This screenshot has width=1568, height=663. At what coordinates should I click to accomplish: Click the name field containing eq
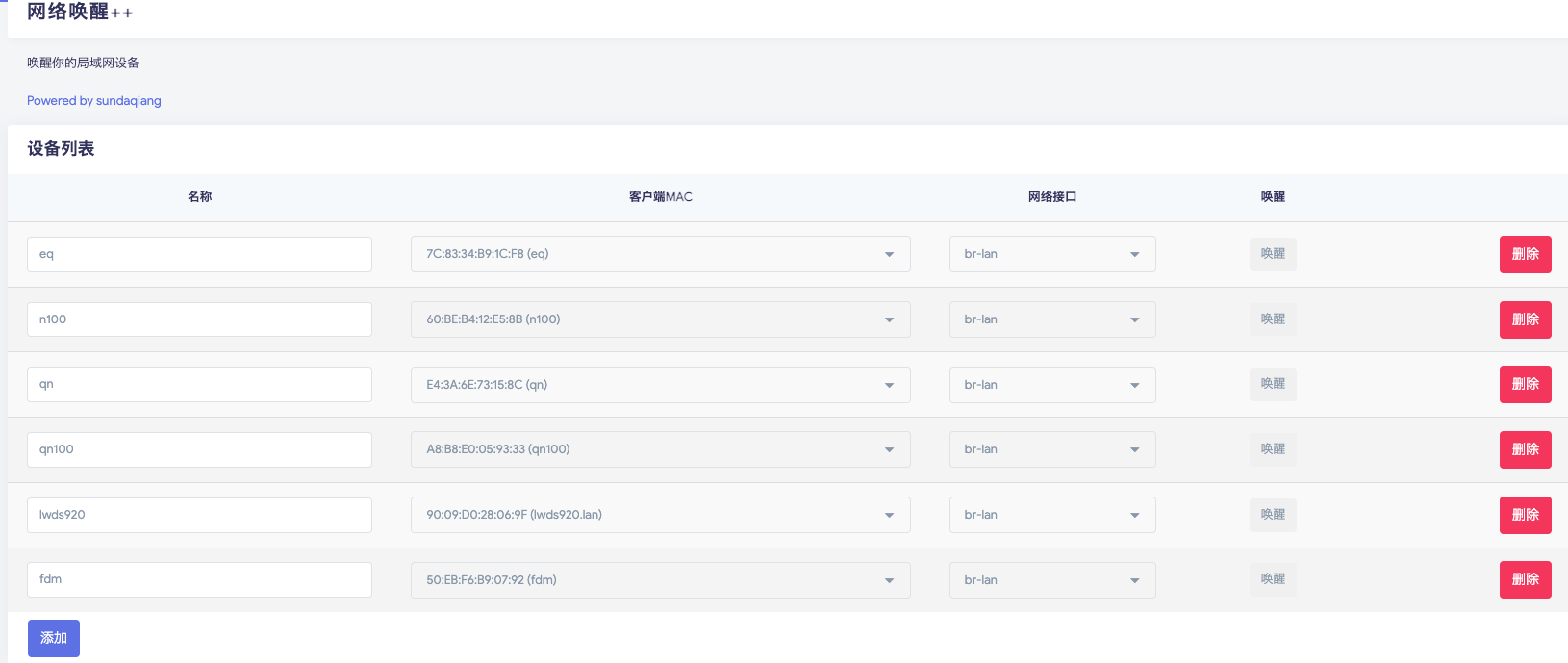click(x=199, y=254)
